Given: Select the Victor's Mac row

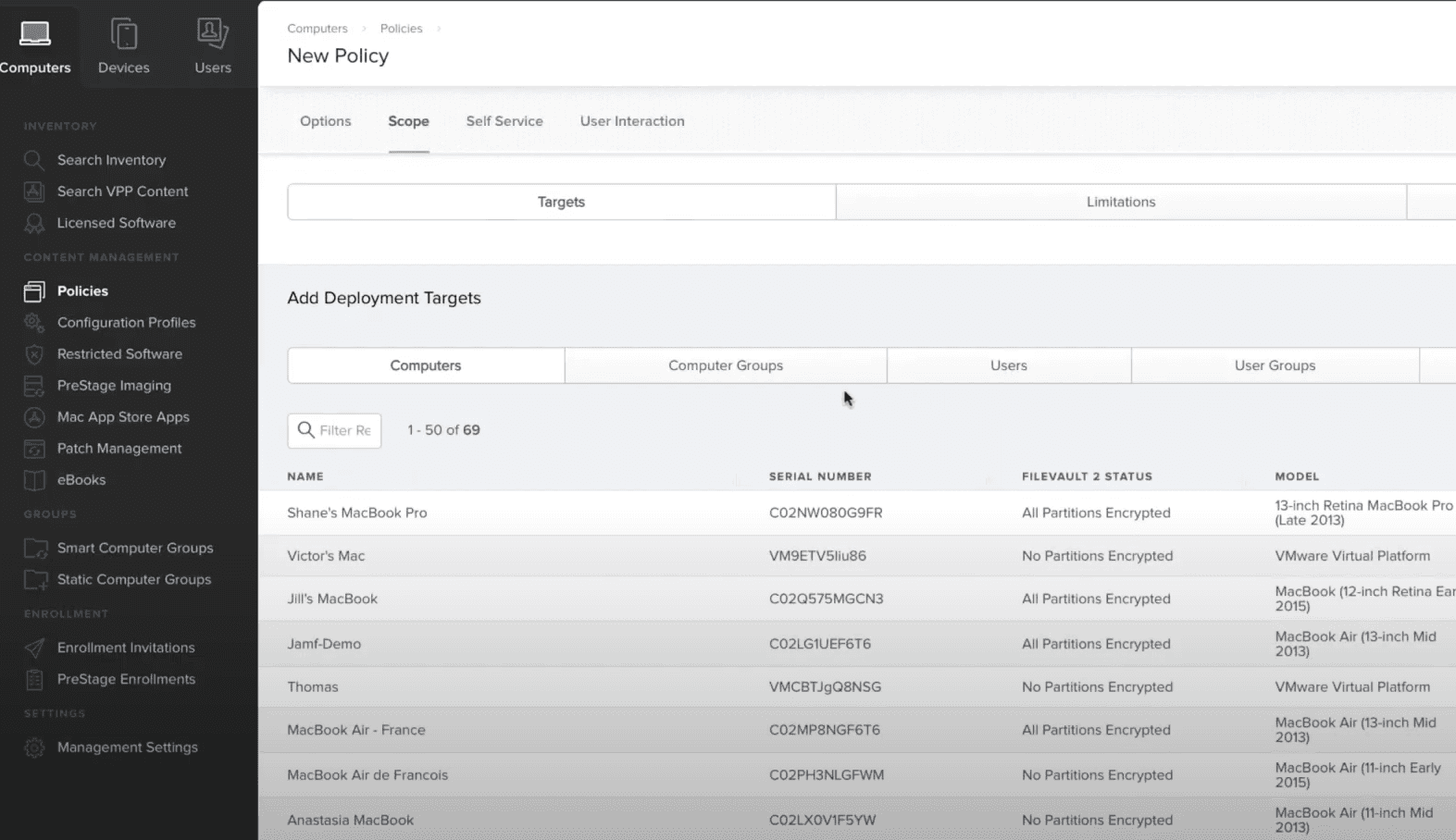Looking at the screenshot, I should pyautogui.click(x=857, y=556).
